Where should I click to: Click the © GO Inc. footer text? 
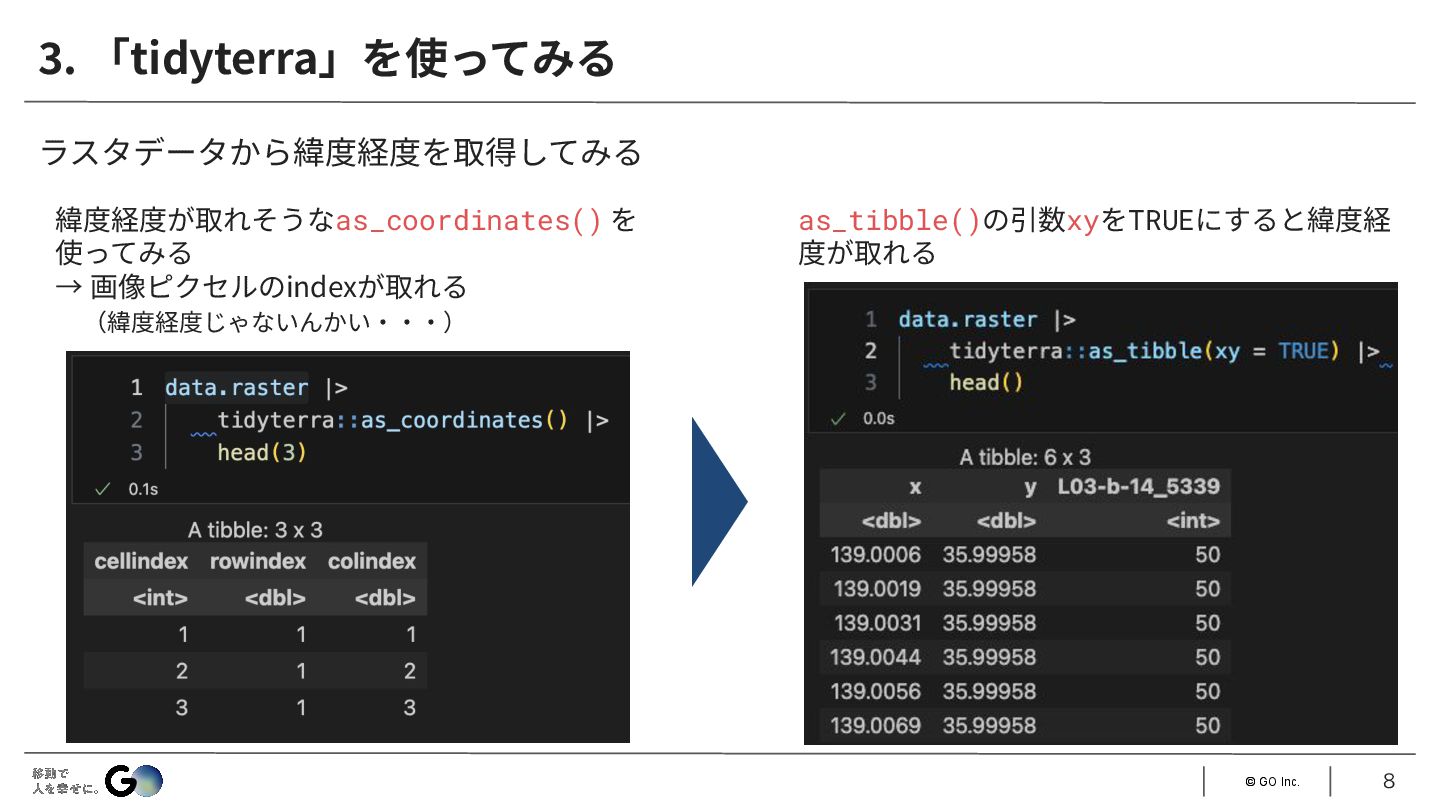(1272, 782)
